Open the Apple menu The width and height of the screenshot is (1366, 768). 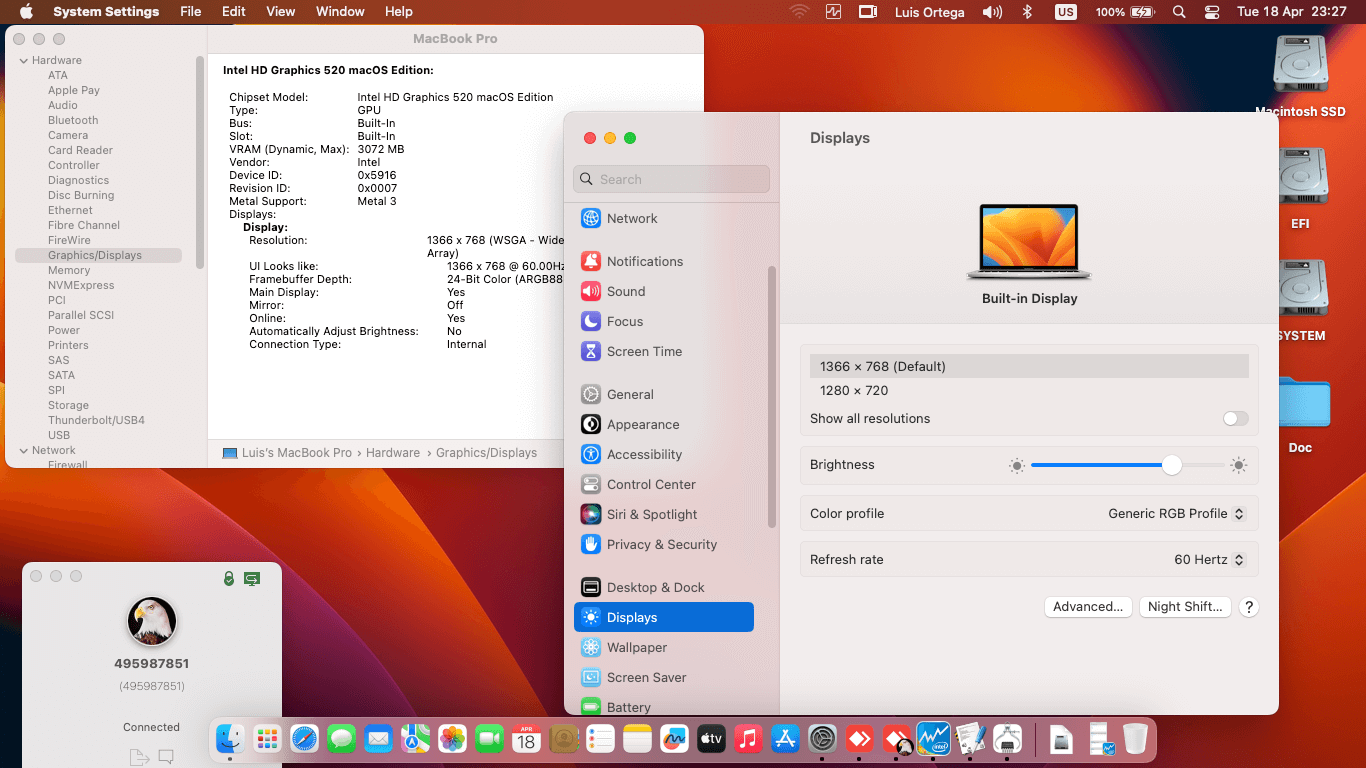(x=26, y=12)
